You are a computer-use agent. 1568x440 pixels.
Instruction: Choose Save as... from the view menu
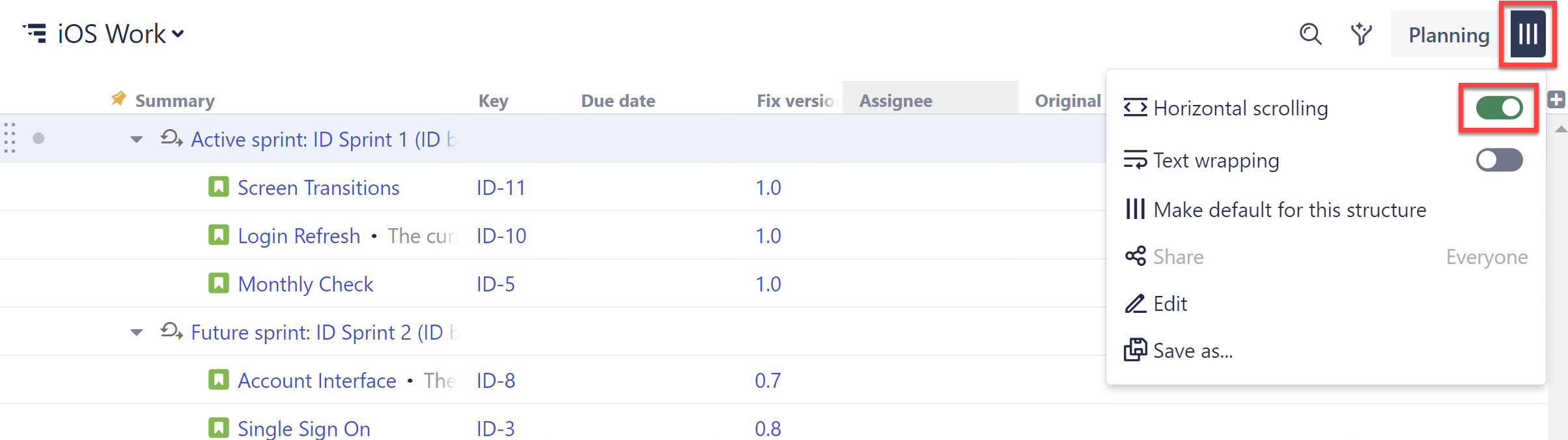1192,351
